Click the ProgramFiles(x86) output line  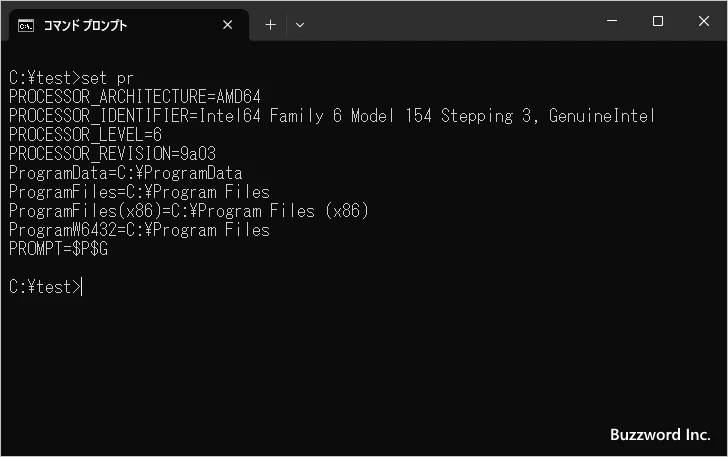coord(189,211)
